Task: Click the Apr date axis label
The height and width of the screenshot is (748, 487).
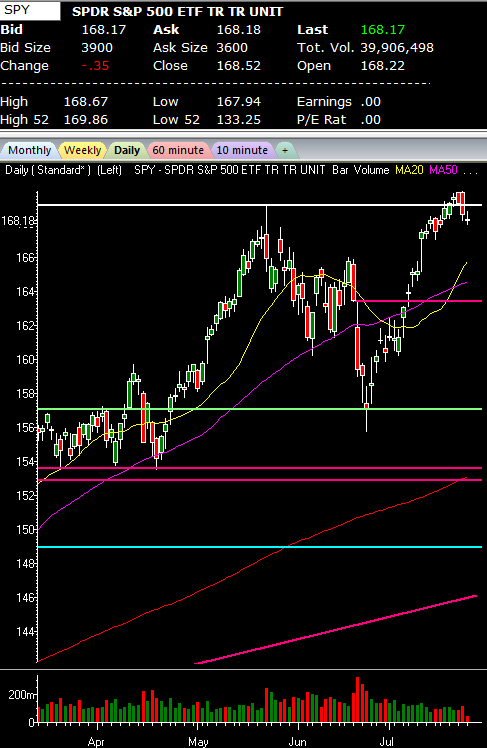Action: [x=96, y=742]
